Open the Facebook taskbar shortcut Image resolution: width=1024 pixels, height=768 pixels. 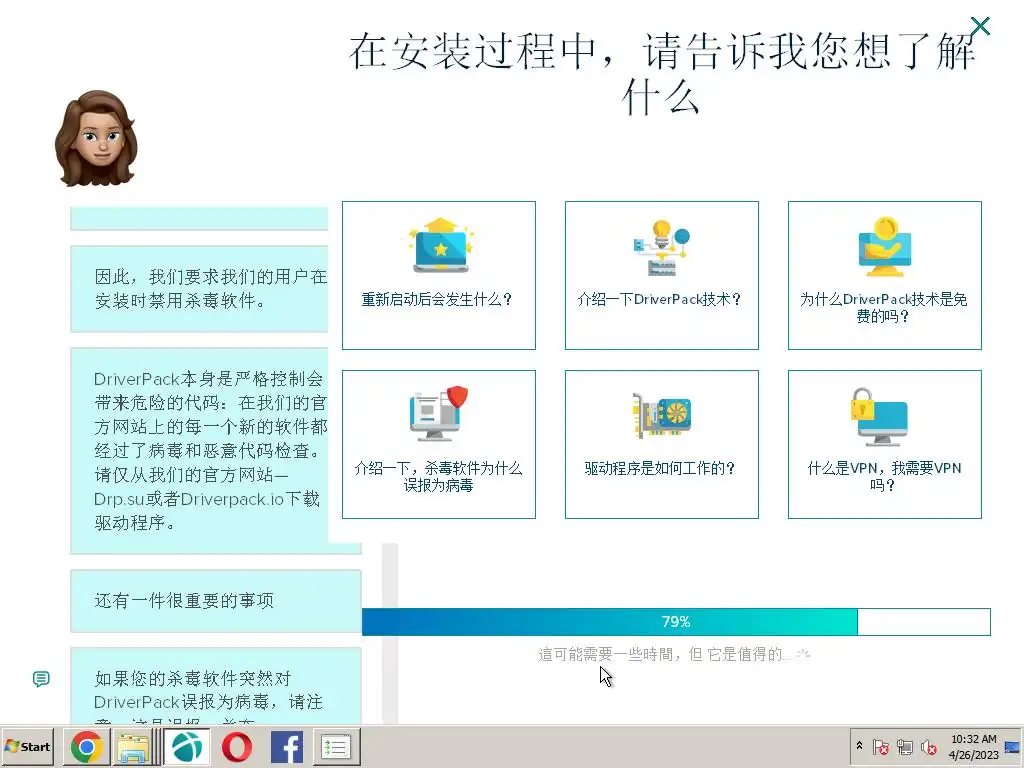point(286,747)
